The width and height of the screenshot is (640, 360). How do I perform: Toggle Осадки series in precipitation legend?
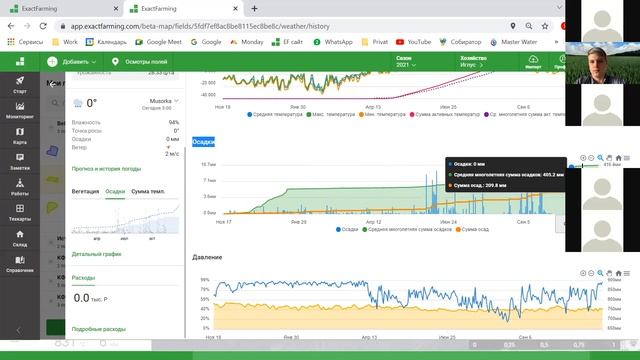[x=347, y=229]
